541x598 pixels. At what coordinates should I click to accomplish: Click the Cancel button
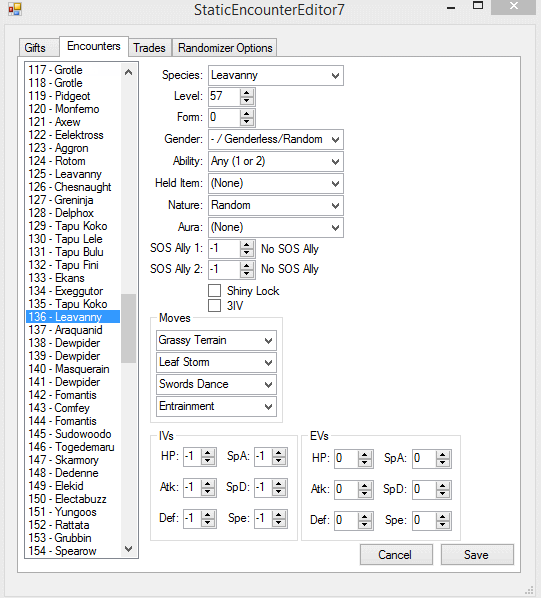click(396, 555)
